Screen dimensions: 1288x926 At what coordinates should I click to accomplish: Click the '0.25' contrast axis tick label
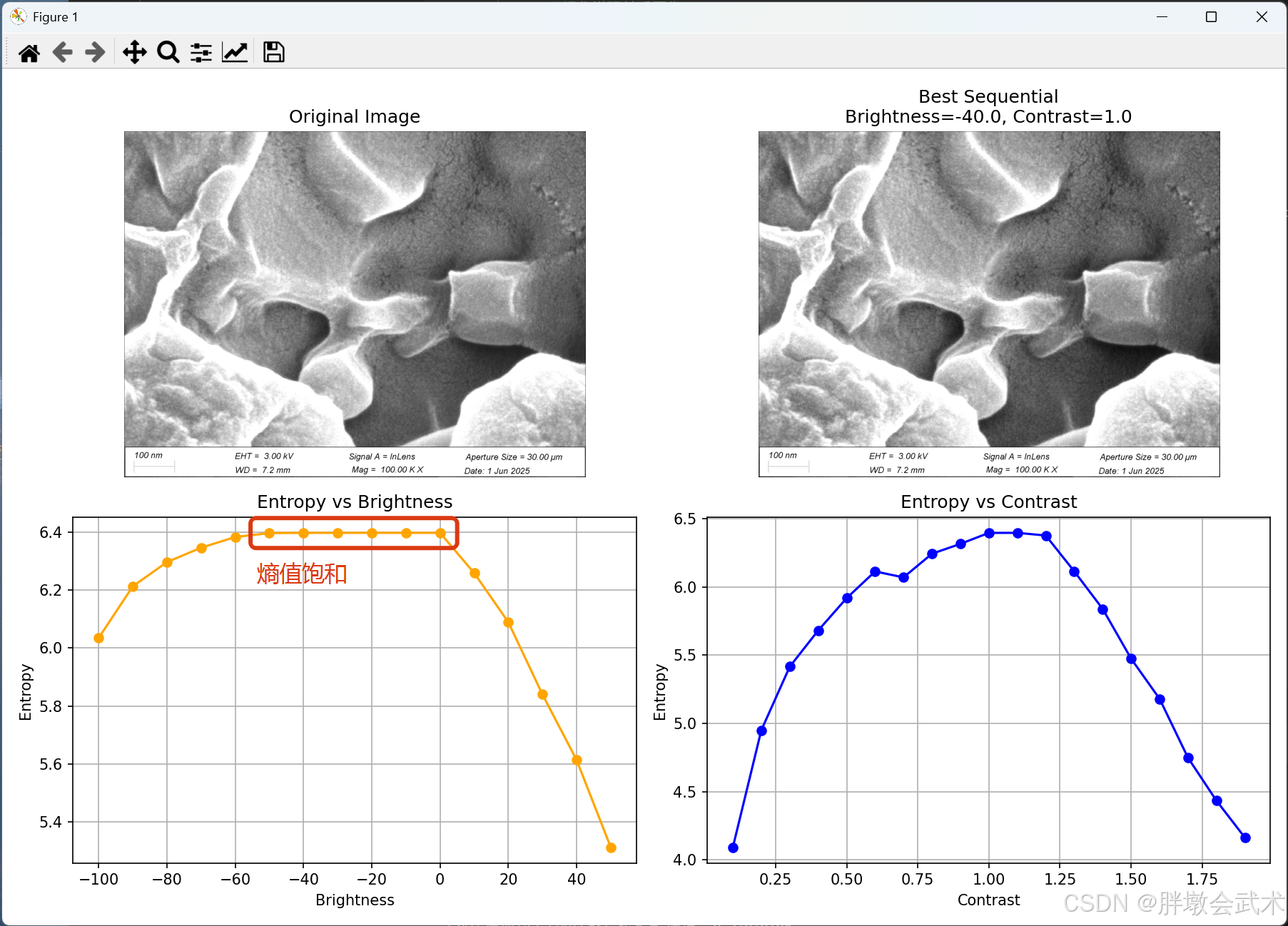tap(775, 879)
